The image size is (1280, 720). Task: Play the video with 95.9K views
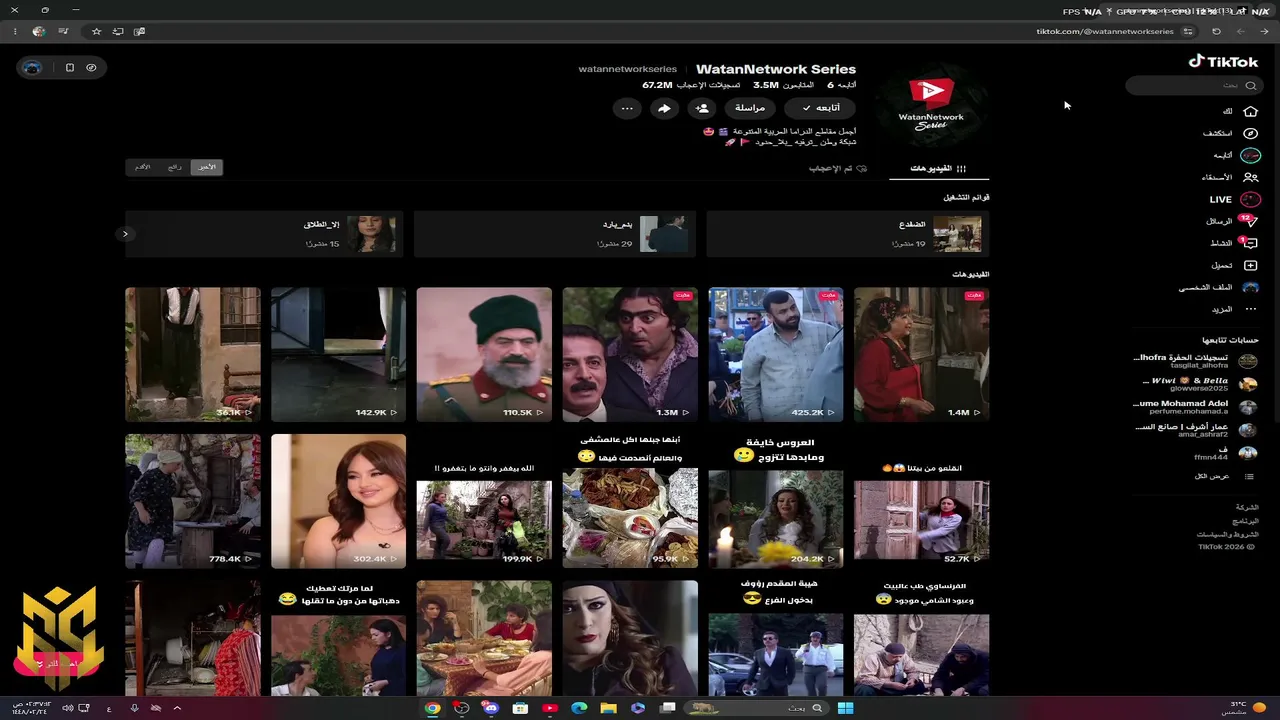630,501
